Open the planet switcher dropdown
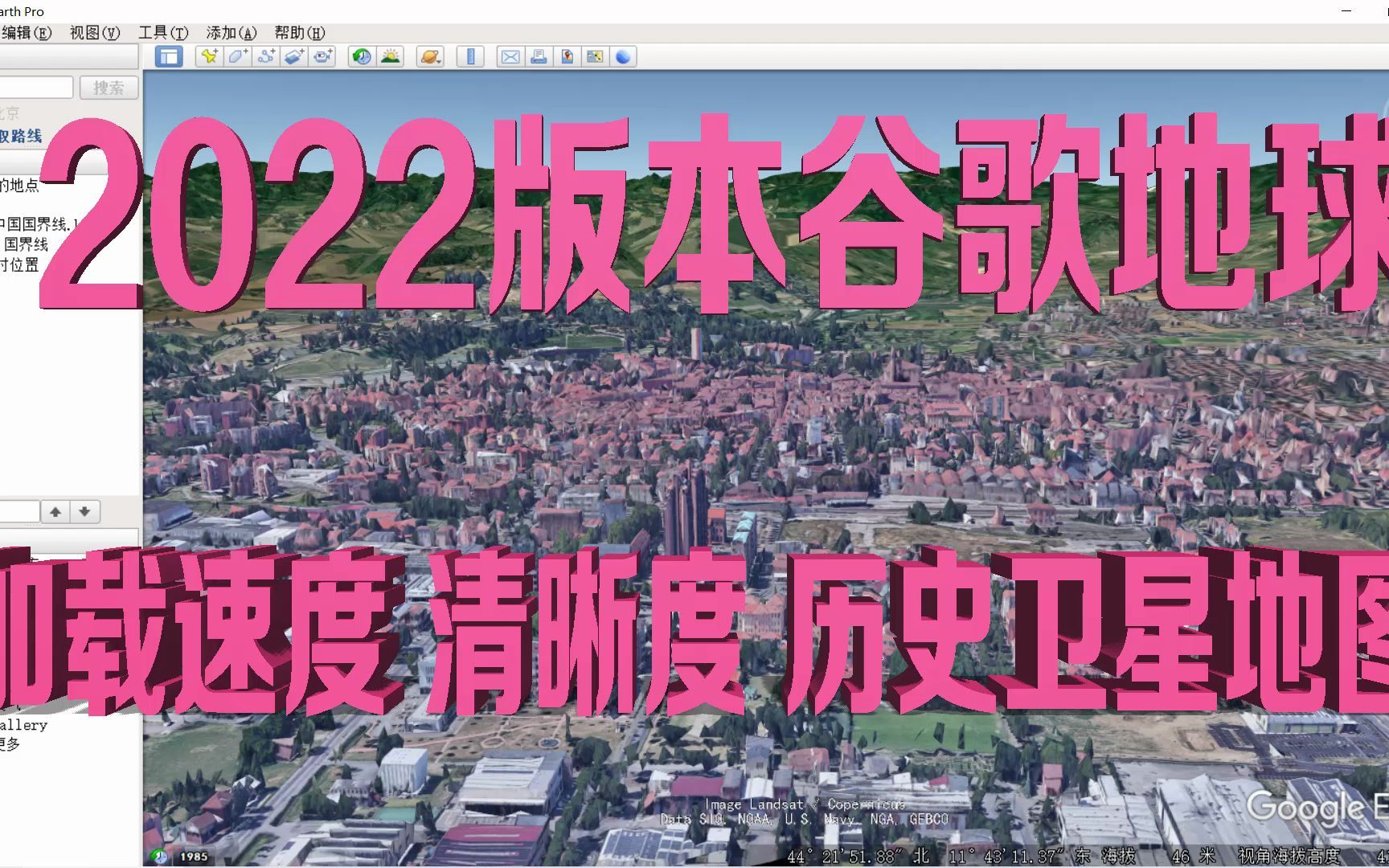The width and height of the screenshot is (1389, 868). click(x=431, y=56)
